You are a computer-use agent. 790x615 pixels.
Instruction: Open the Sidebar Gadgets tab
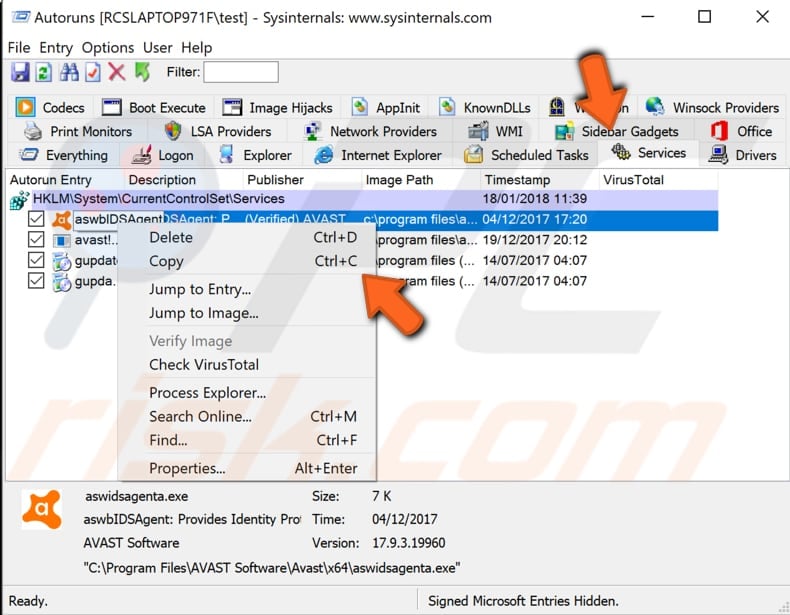[617, 131]
